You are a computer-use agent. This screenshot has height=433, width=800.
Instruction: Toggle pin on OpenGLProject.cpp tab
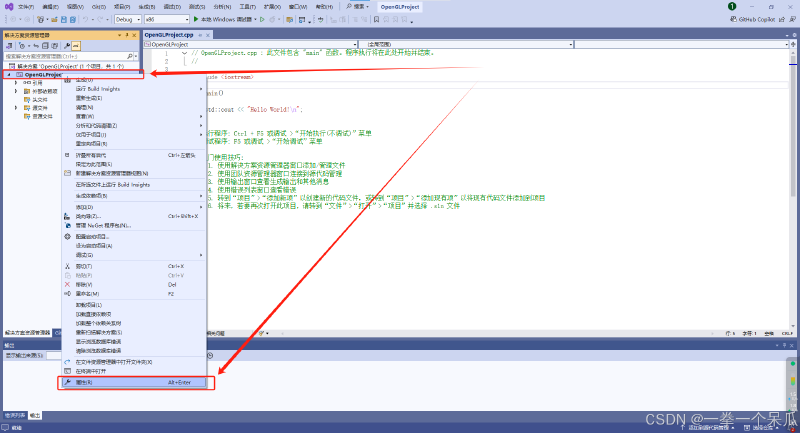(x=201, y=35)
